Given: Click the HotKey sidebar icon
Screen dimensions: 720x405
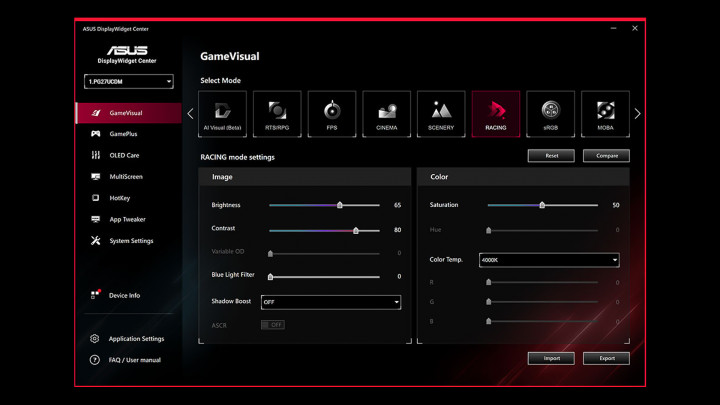Looking at the screenshot, I should [96, 198].
